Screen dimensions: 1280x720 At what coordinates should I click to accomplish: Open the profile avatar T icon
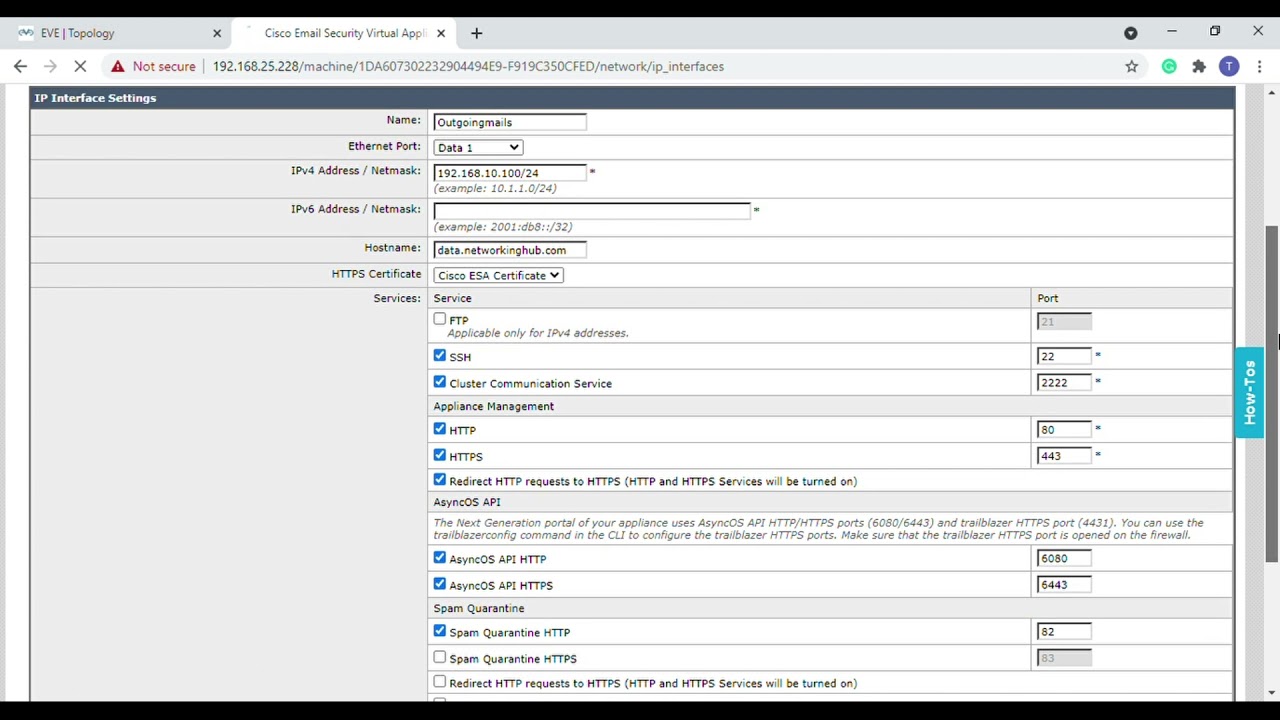(x=1229, y=66)
